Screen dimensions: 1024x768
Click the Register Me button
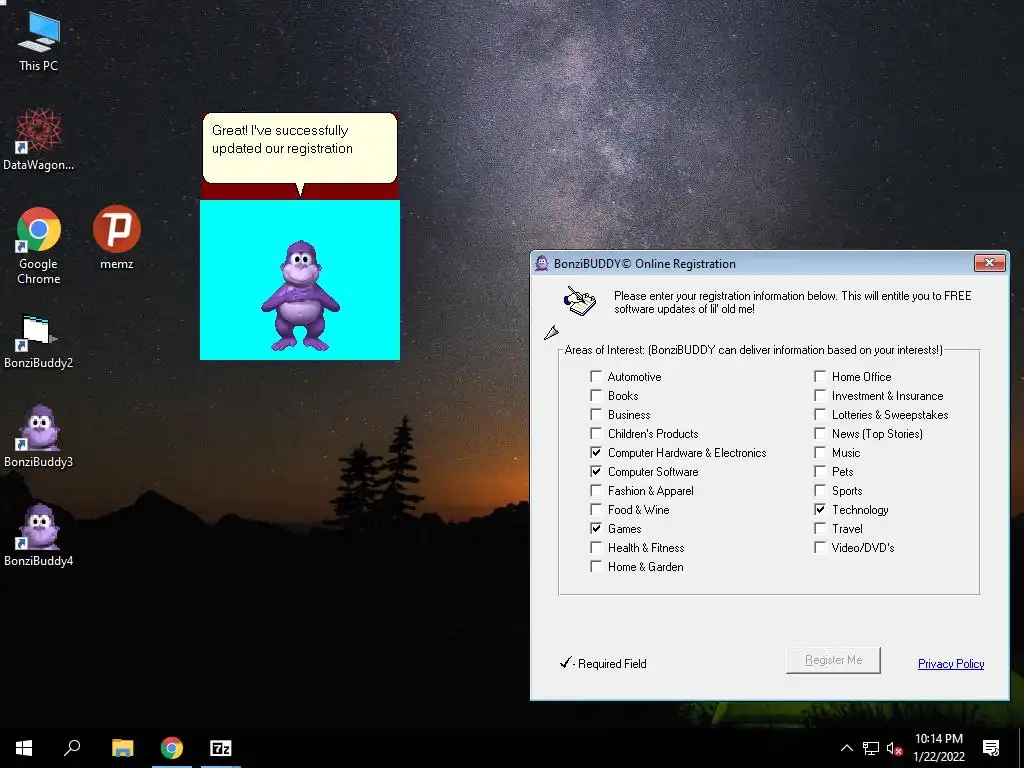coord(833,660)
